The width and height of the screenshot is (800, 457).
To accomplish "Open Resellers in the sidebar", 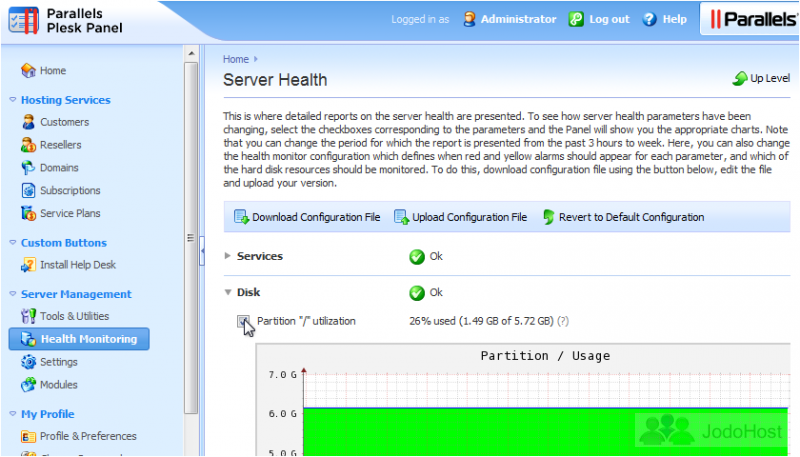I will point(61,145).
